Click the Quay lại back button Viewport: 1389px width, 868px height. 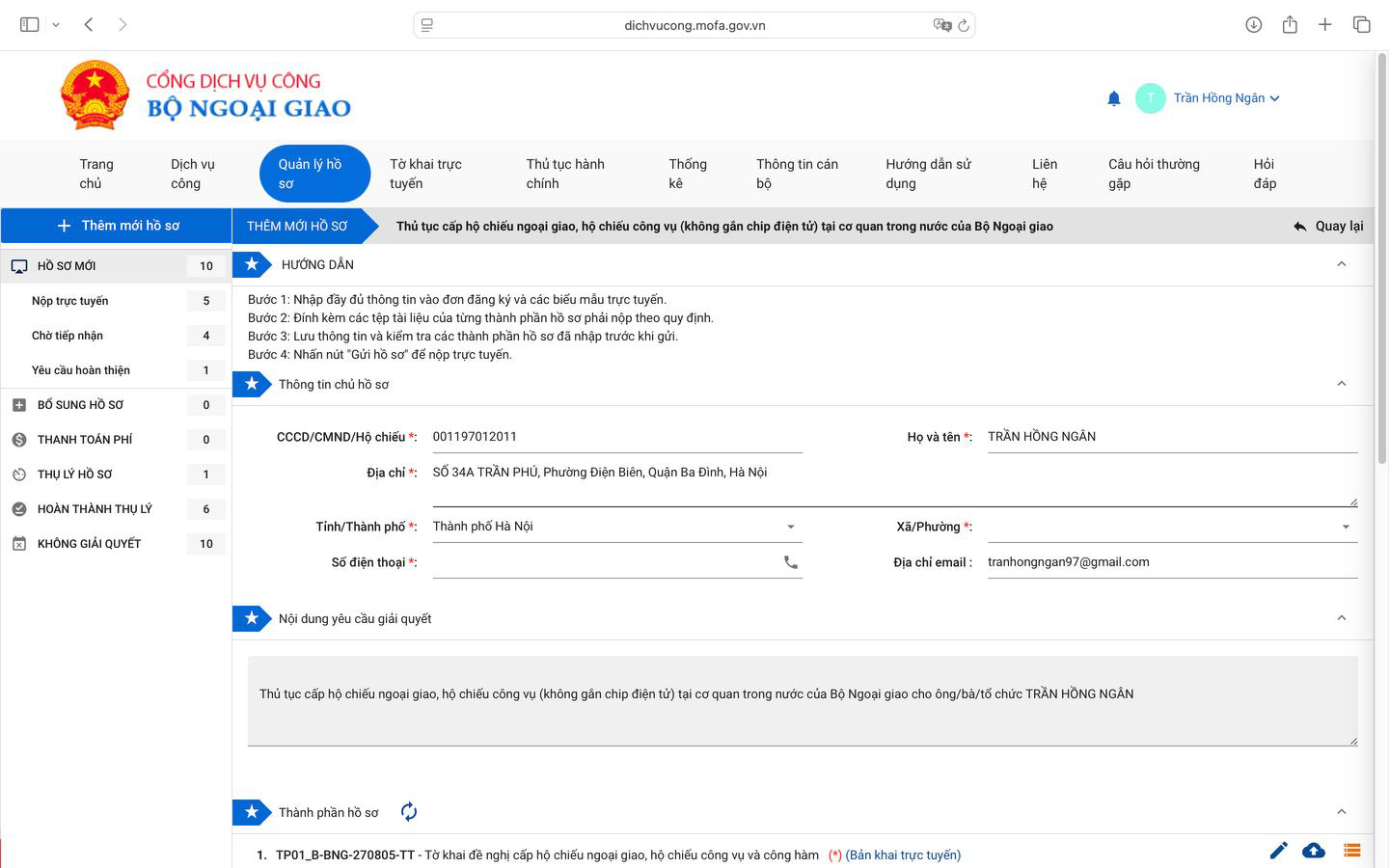[x=1328, y=226]
